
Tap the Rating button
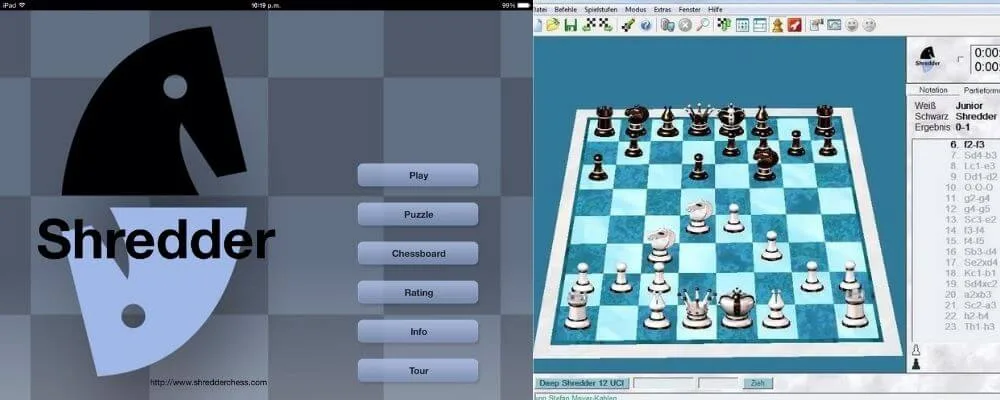click(418, 293)
